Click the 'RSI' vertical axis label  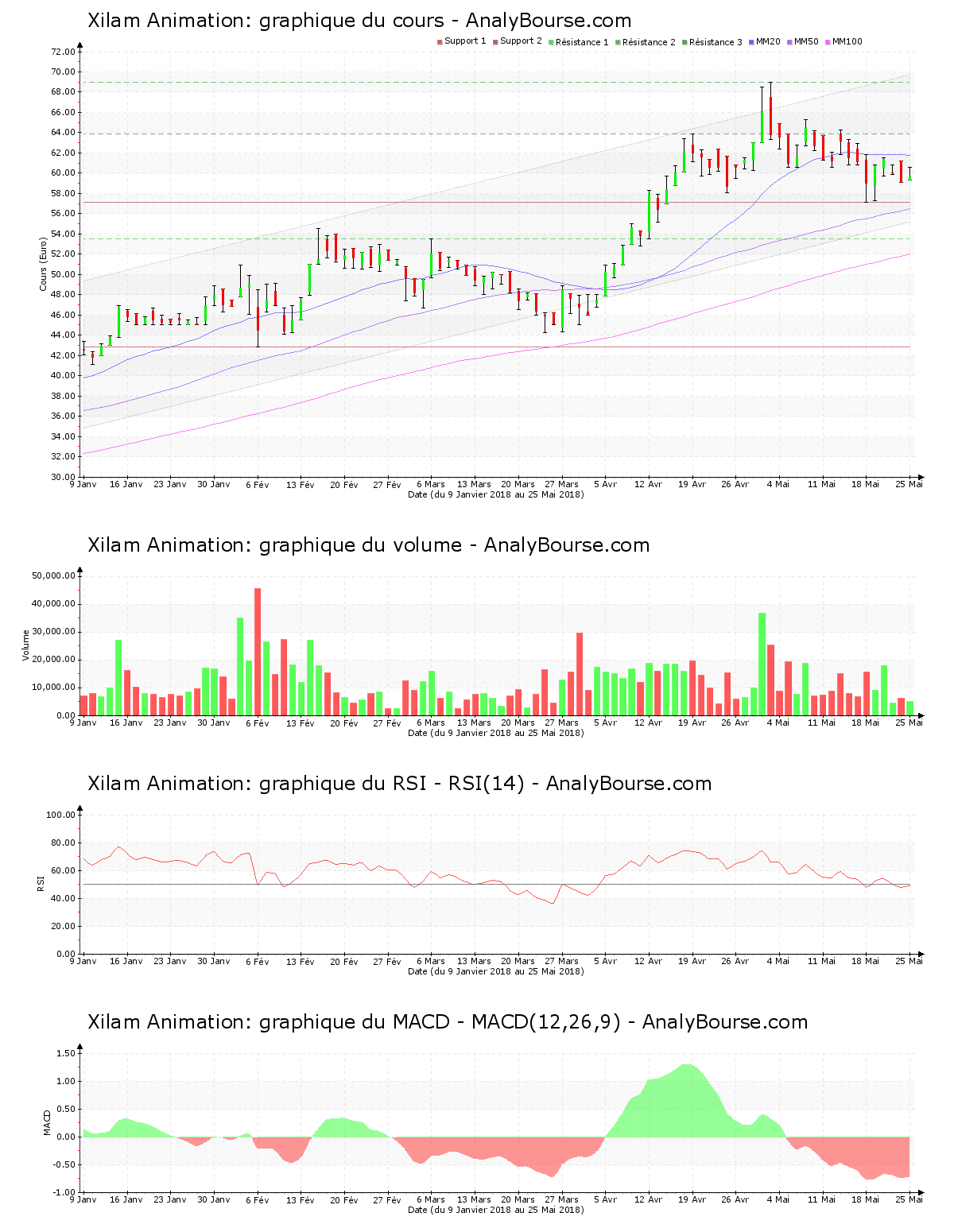pos(40,884)
